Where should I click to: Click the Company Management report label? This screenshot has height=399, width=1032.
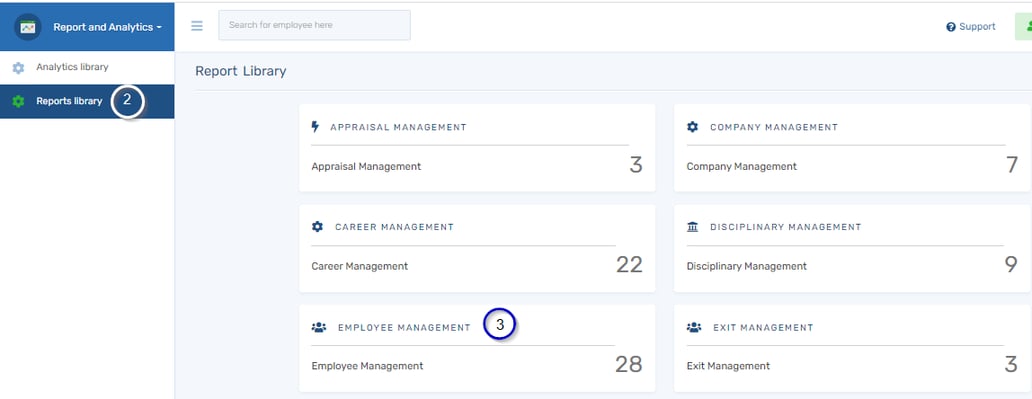(x=742, y=167)
